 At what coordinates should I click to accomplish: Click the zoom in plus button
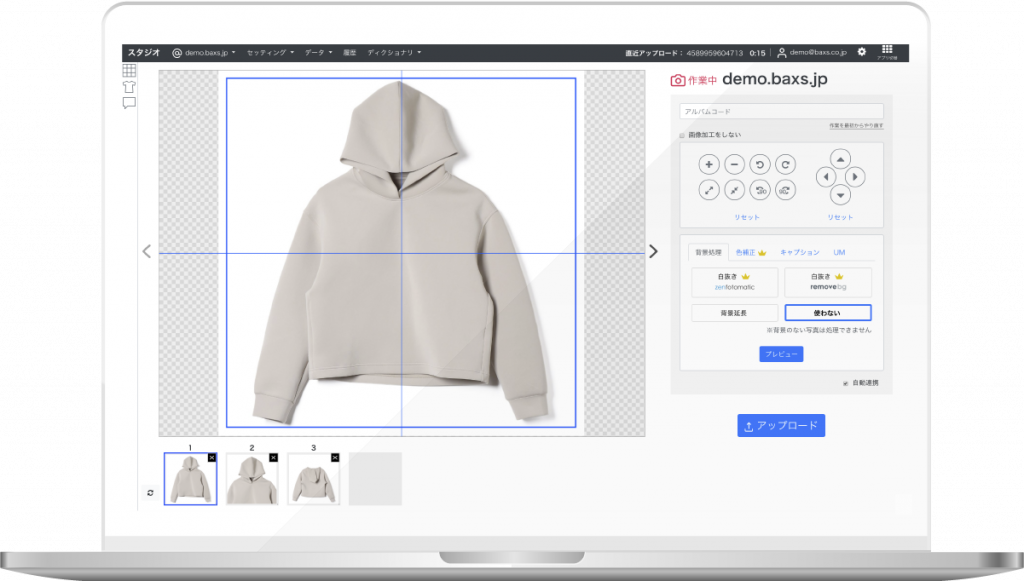coord(709,164)
